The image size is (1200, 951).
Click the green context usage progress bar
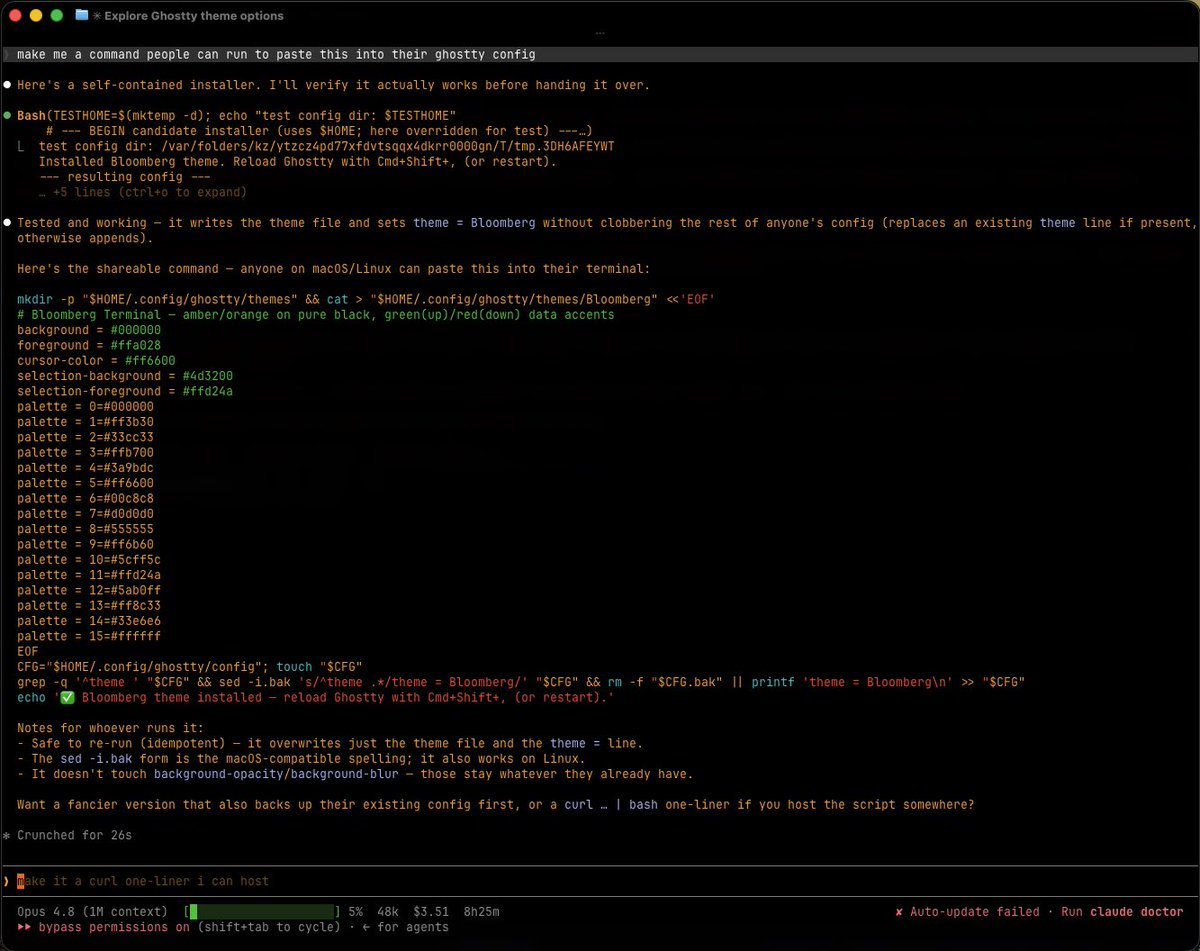(x=263, y=912)
